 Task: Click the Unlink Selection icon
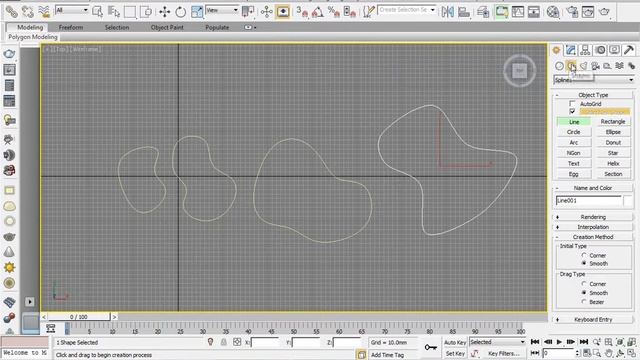27,12
